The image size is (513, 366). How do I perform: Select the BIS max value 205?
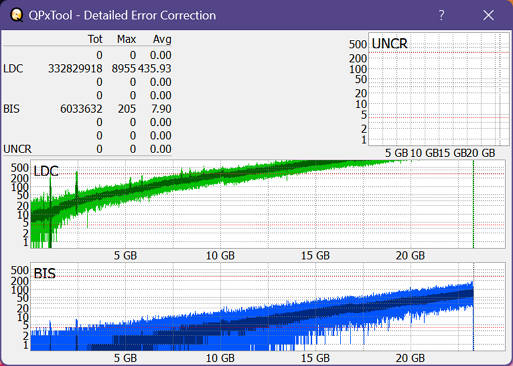coord(127,109)
